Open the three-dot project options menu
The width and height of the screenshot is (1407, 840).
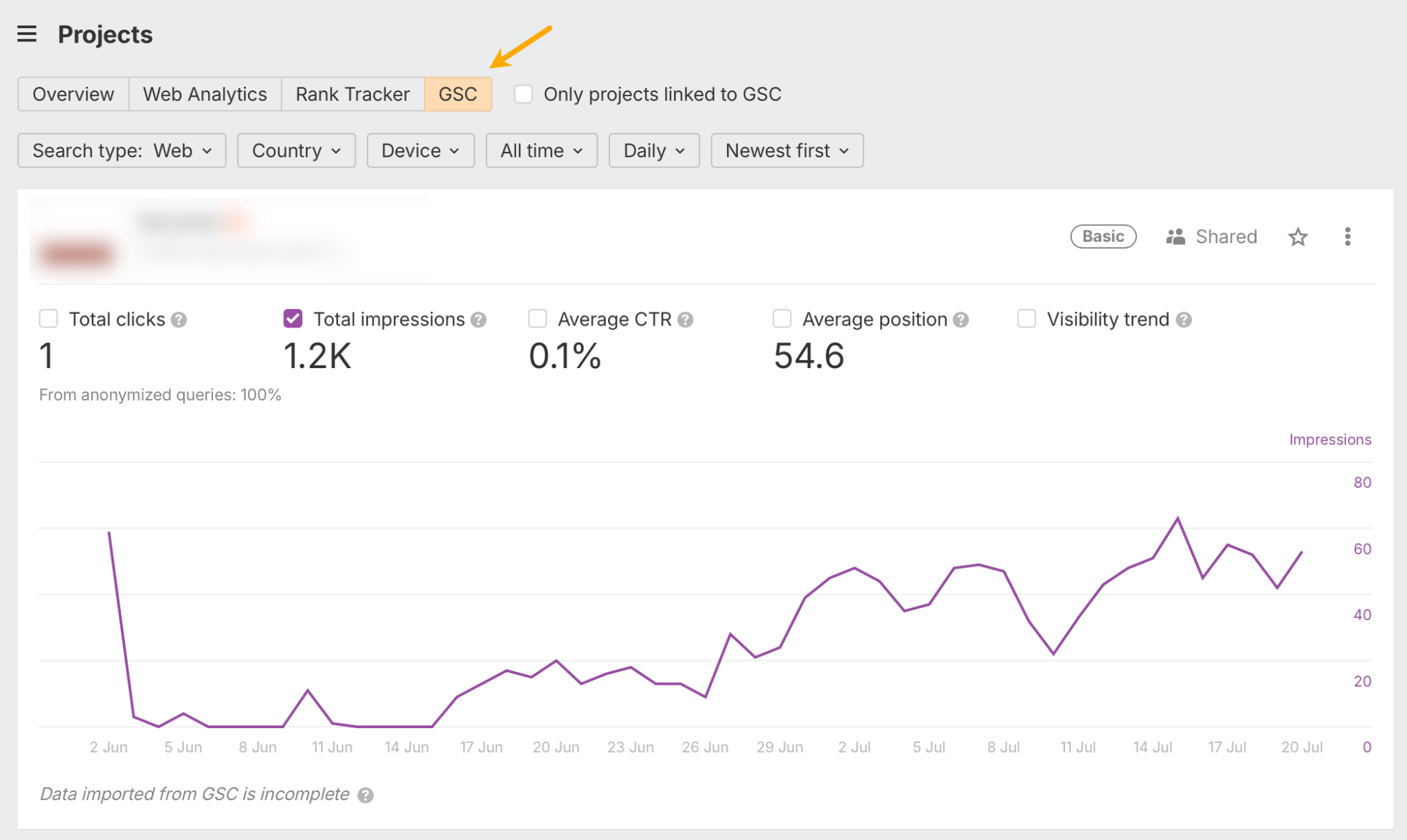click(1347, 237)
